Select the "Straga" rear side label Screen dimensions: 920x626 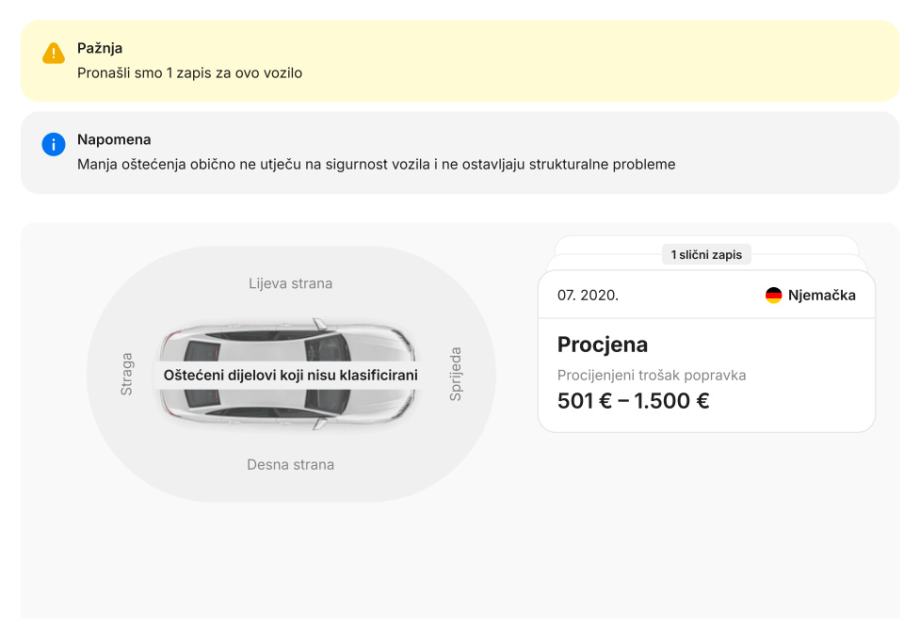tap(127, 374)
